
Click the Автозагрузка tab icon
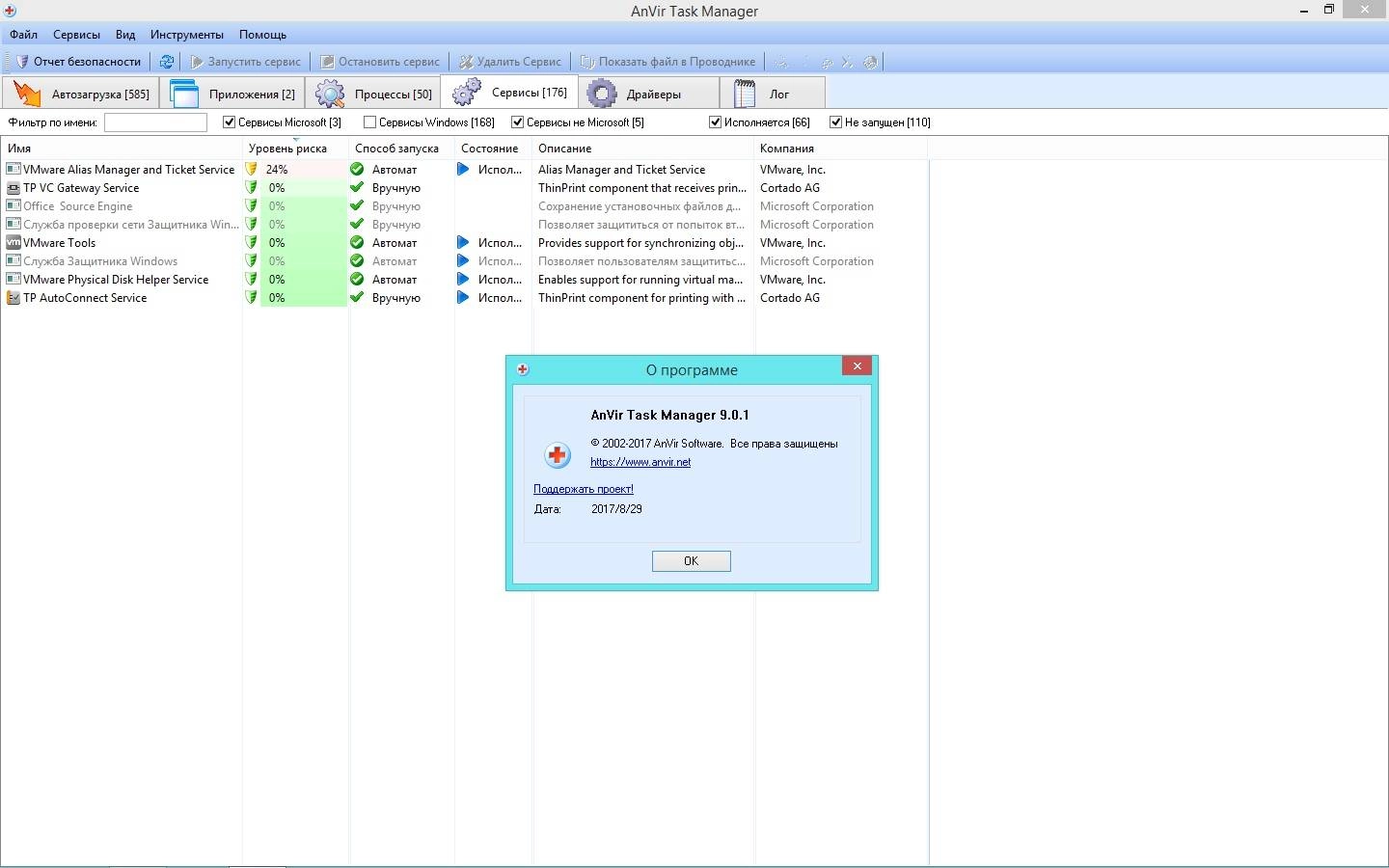27,94
